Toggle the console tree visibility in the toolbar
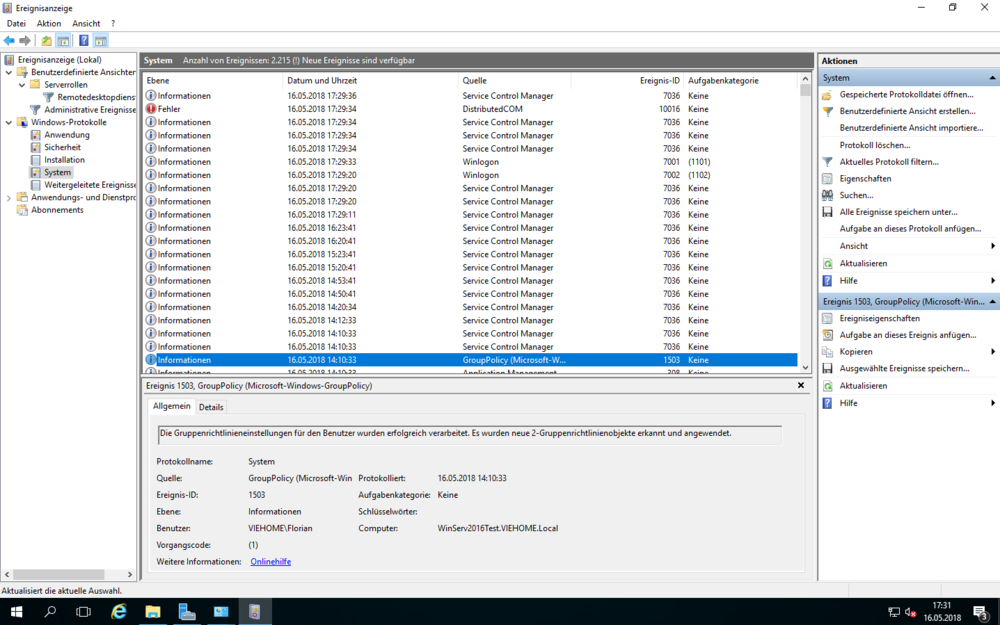The height and width of the screenshot is (625, 1000). pyautogui.click(x=64, y=40)
